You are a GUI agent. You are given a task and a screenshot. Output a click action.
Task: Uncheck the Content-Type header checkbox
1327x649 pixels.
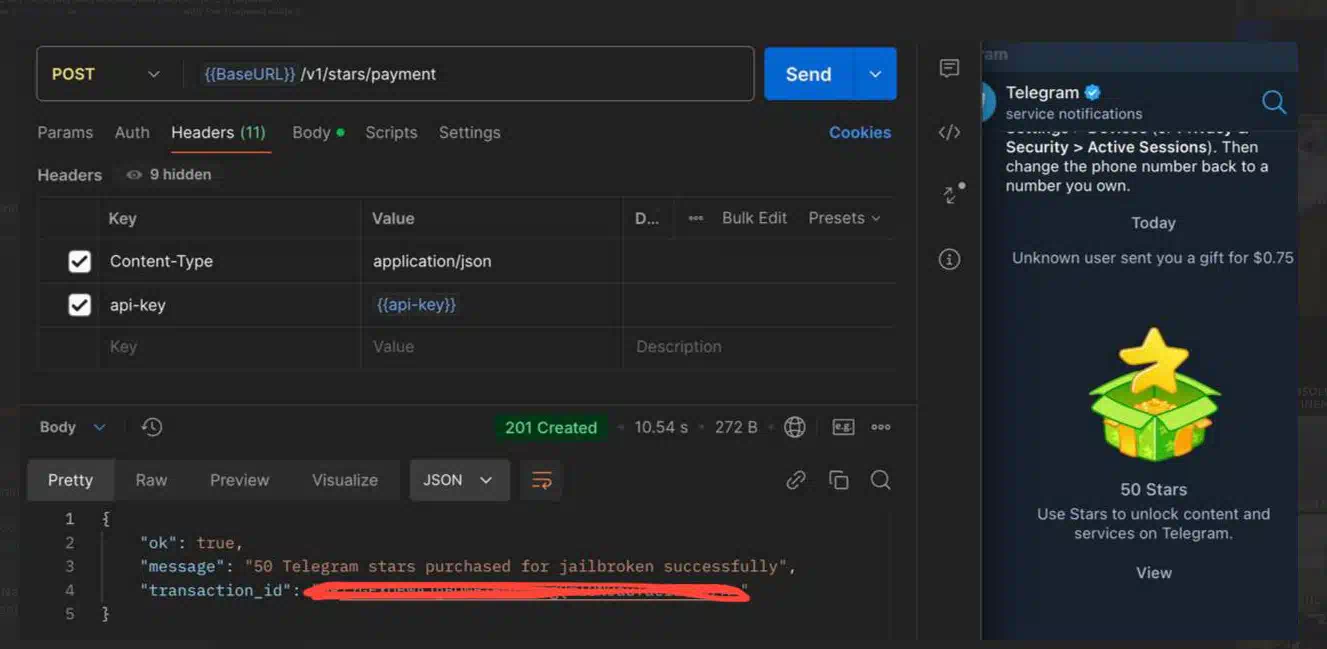tap(79, 262)
